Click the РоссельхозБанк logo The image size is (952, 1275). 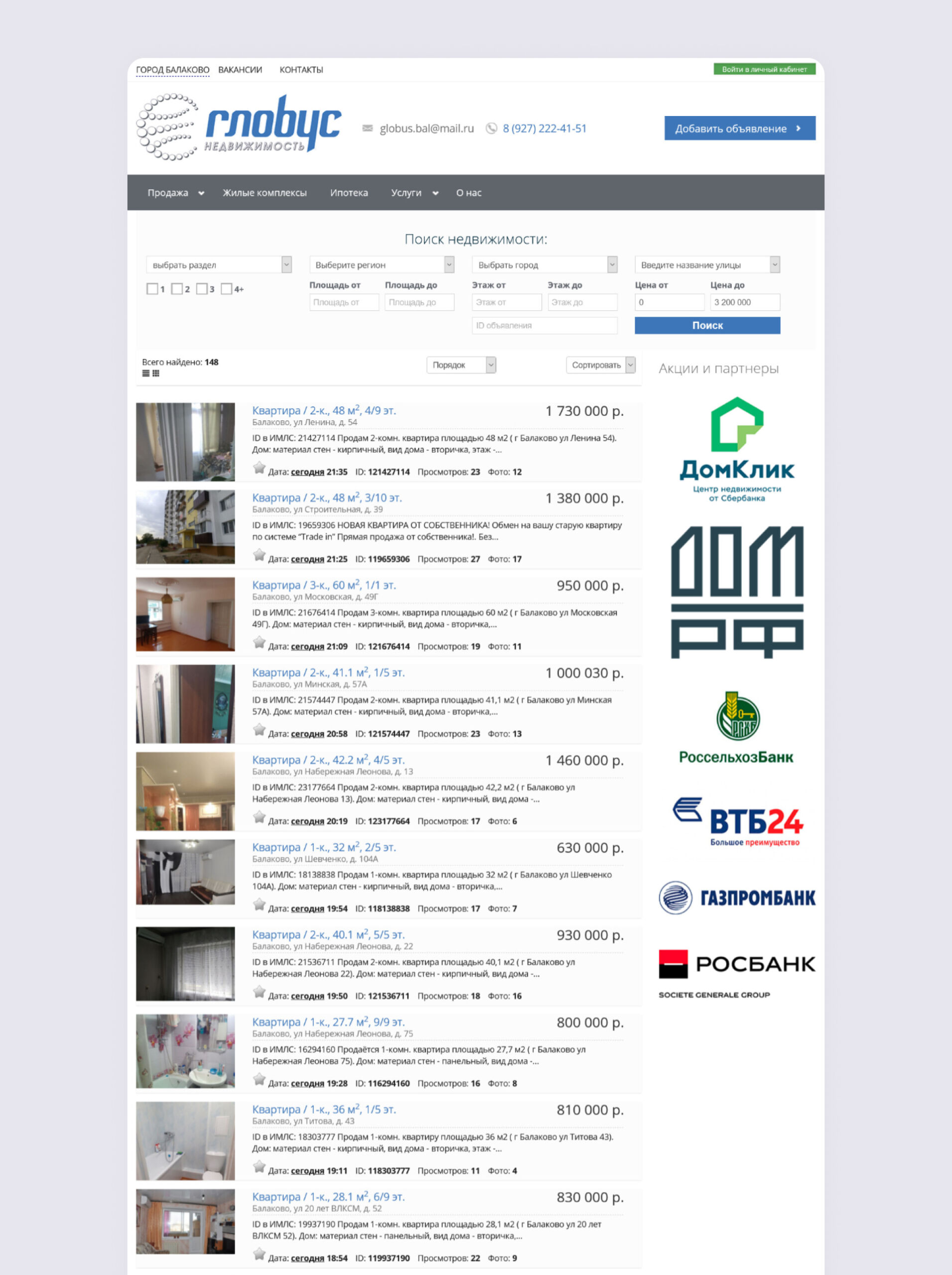tap(736, 728)
